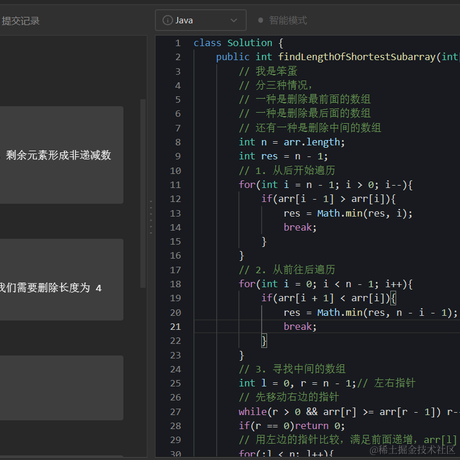The height and width of the screenshot is (460, 460).
Task: Click line number 21 in the gutter
Action: click(175, 327)
